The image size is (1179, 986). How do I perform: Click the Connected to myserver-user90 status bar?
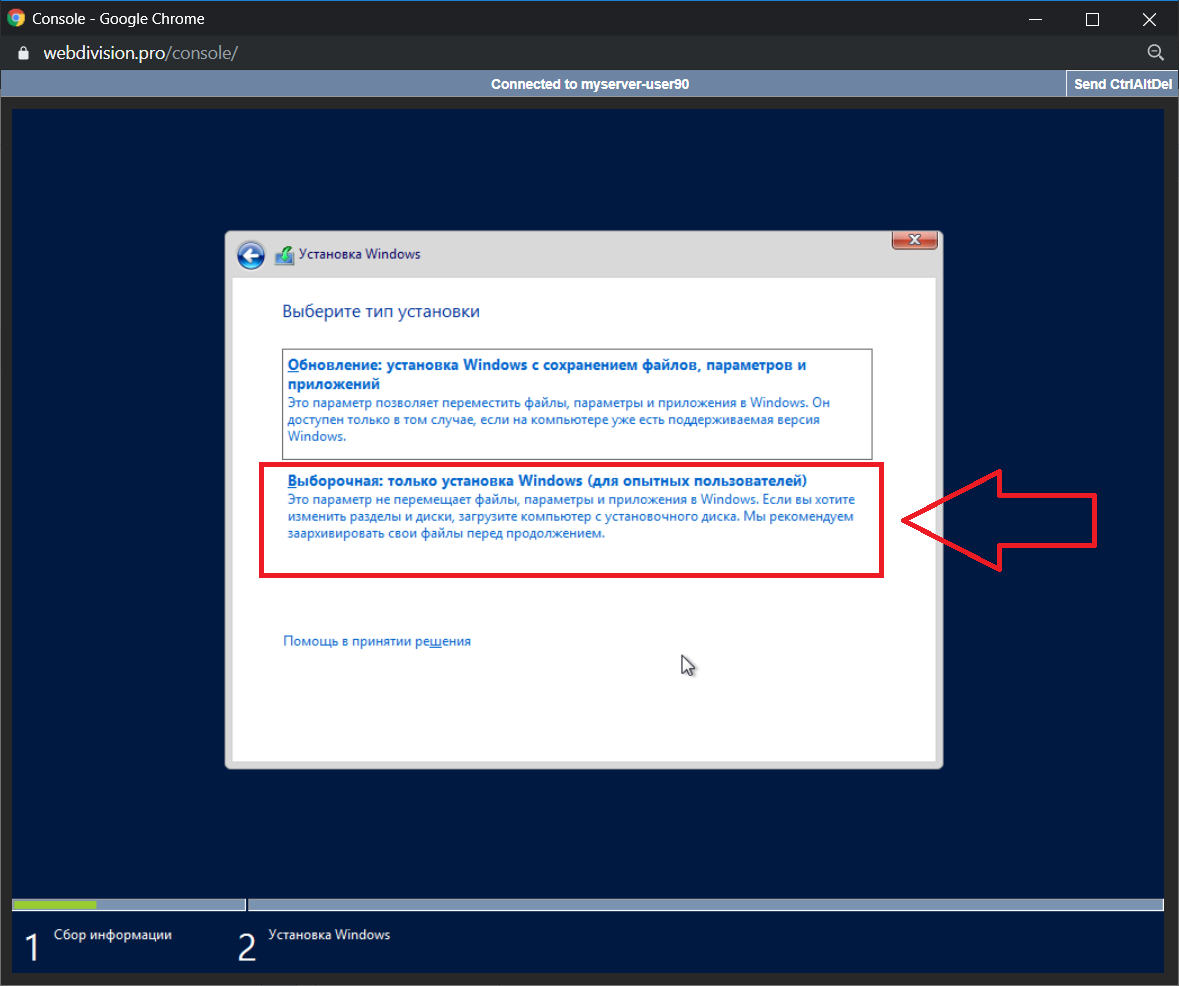tap(589, 84)
